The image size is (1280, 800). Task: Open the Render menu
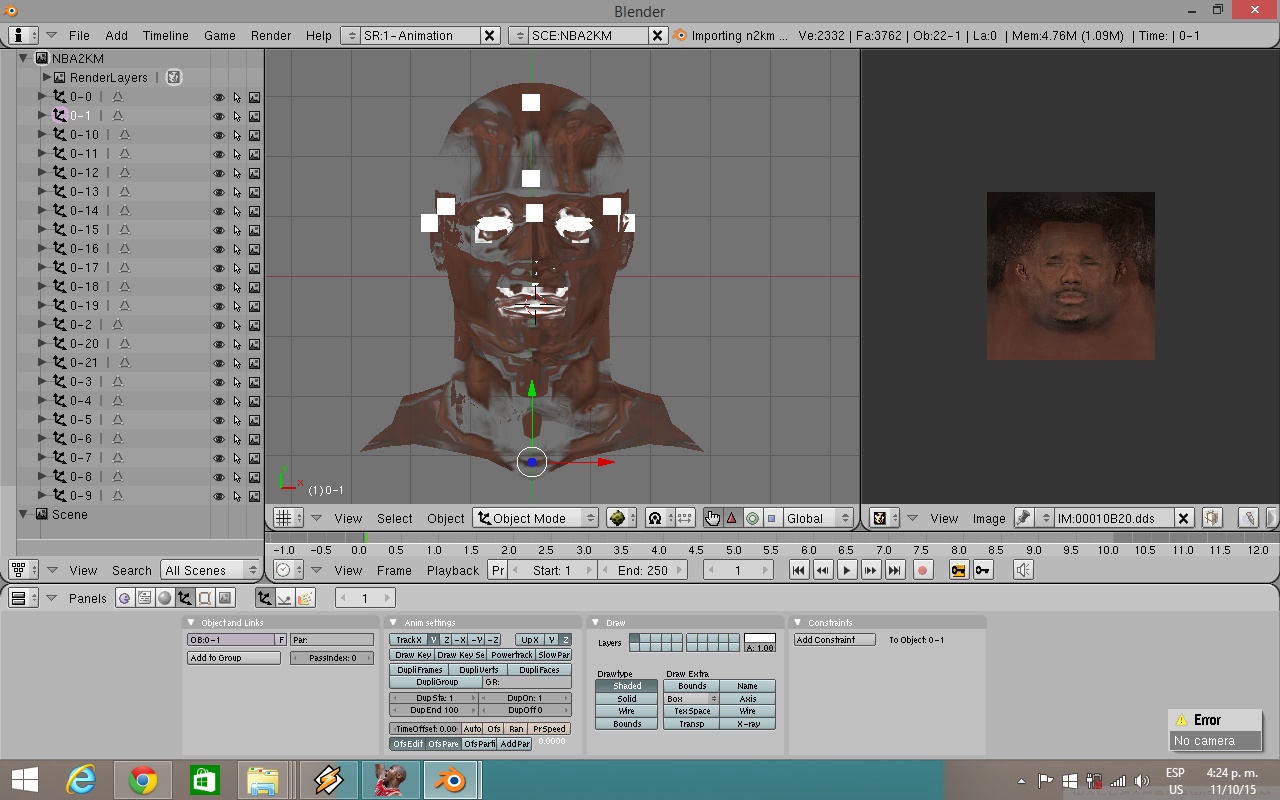click(271, 35)
